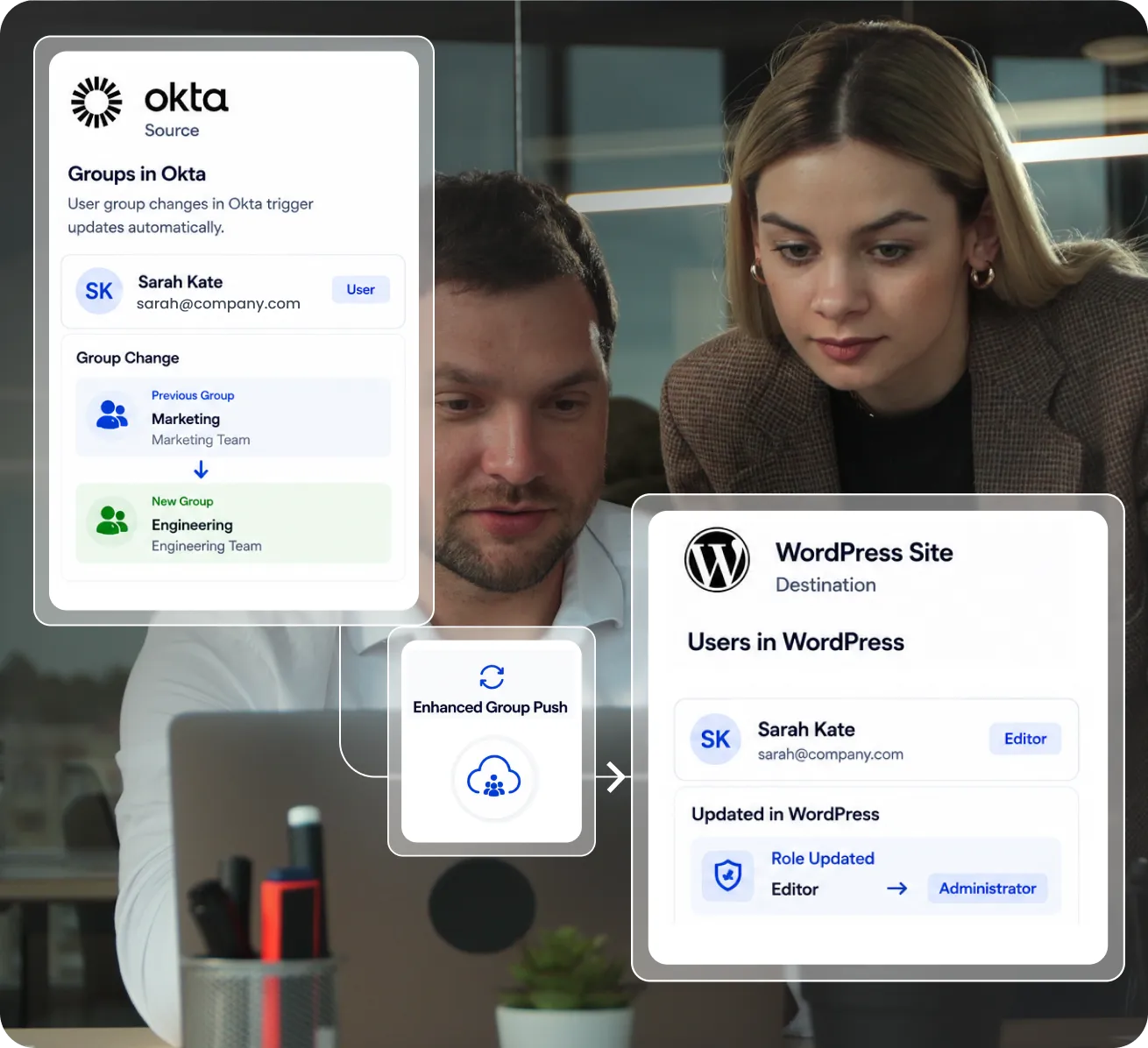Click the Okta sunburst logo icon
The image size is (1148, 1048).
coord(96,103)
